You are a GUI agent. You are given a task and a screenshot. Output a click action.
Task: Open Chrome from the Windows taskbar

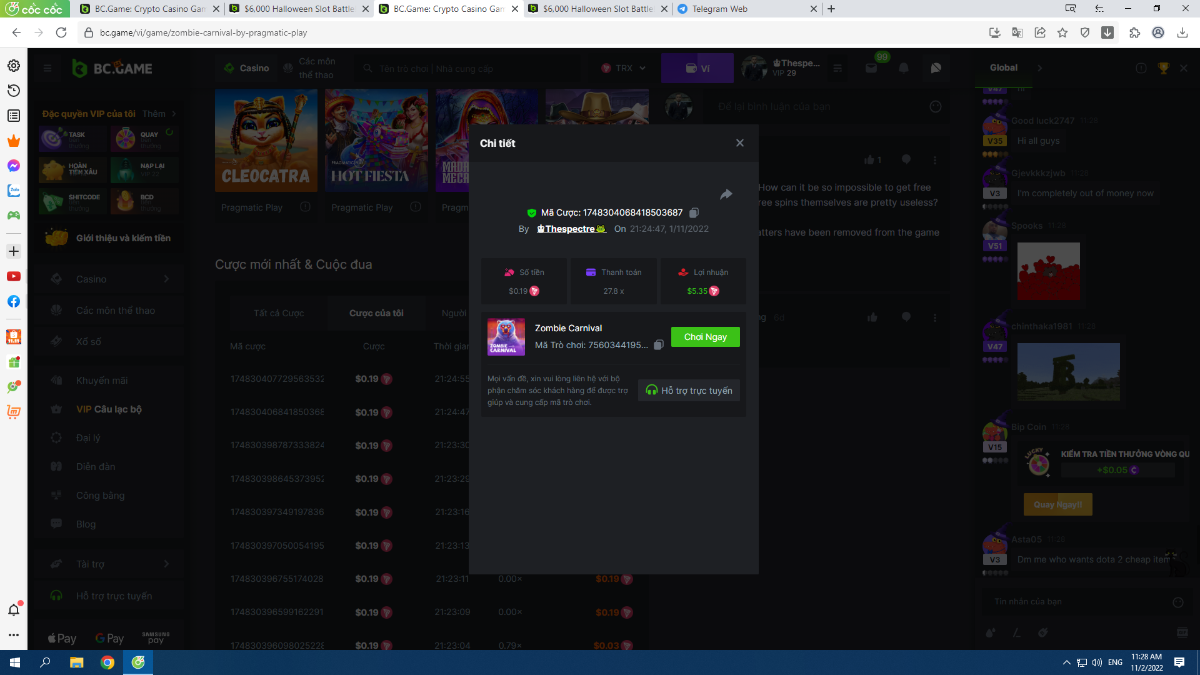pyautogui.click(x=107, y=662)
